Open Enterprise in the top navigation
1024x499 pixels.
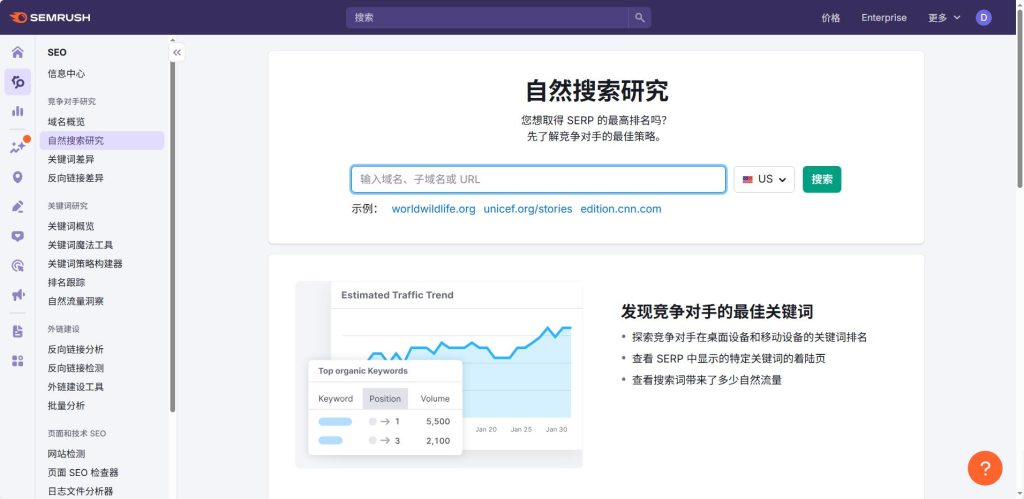tap(884, 18)
